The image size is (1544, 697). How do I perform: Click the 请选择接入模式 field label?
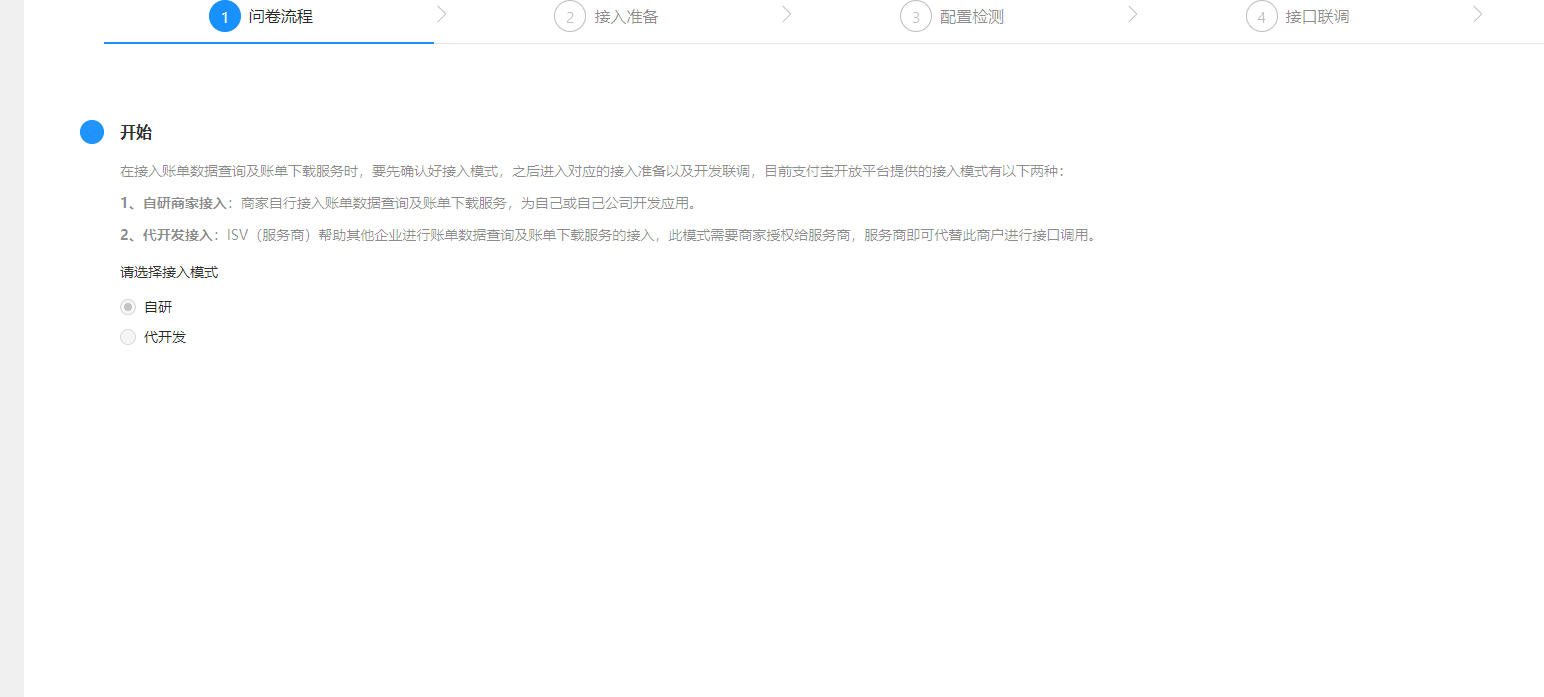pos(169,272)
